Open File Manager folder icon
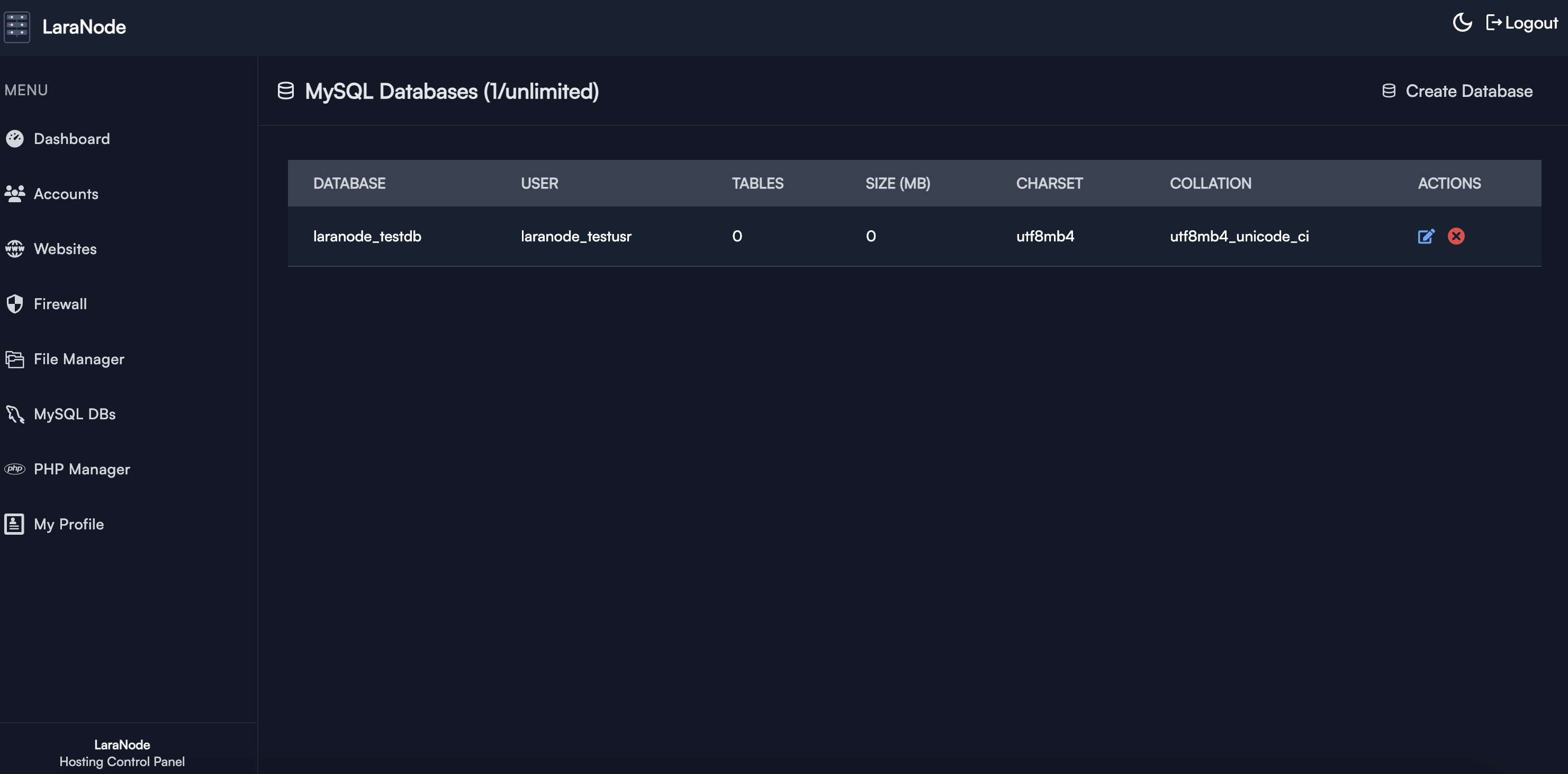The image size is (1568, 774). tap(15, 359)
